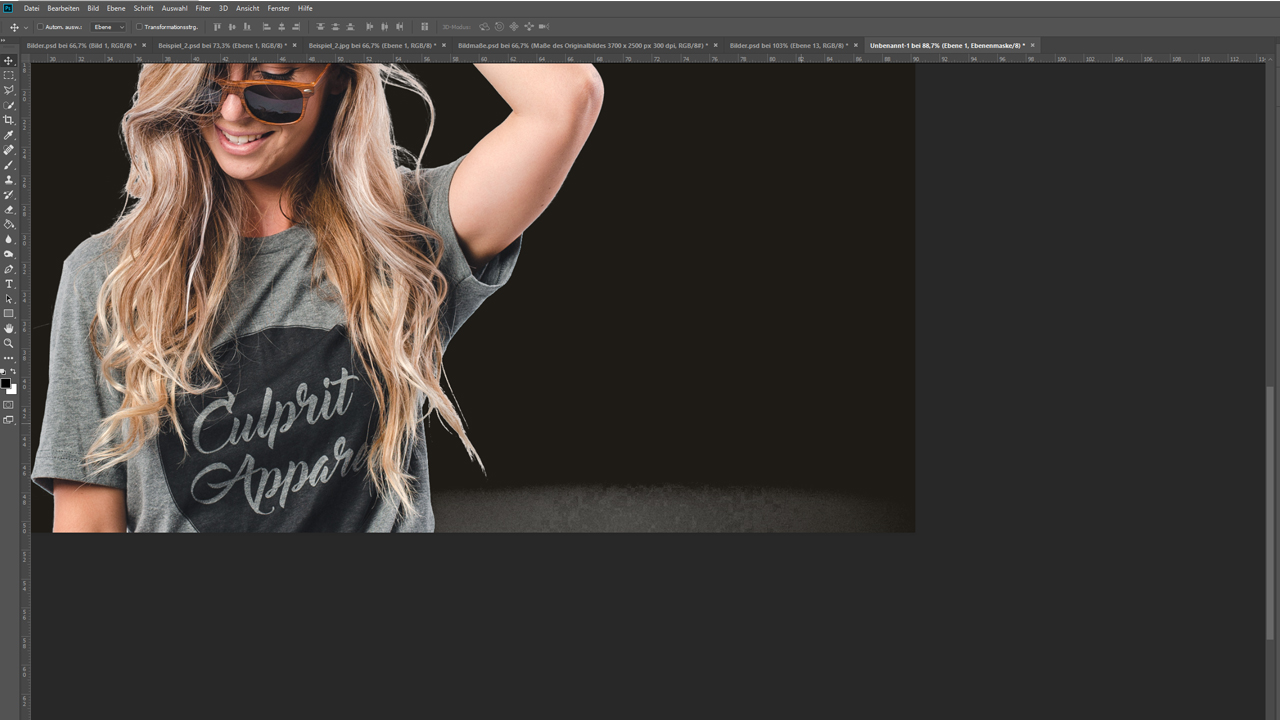Select the Hand tool
This screenshot has width=1280, height=720.
click(9, 328)
